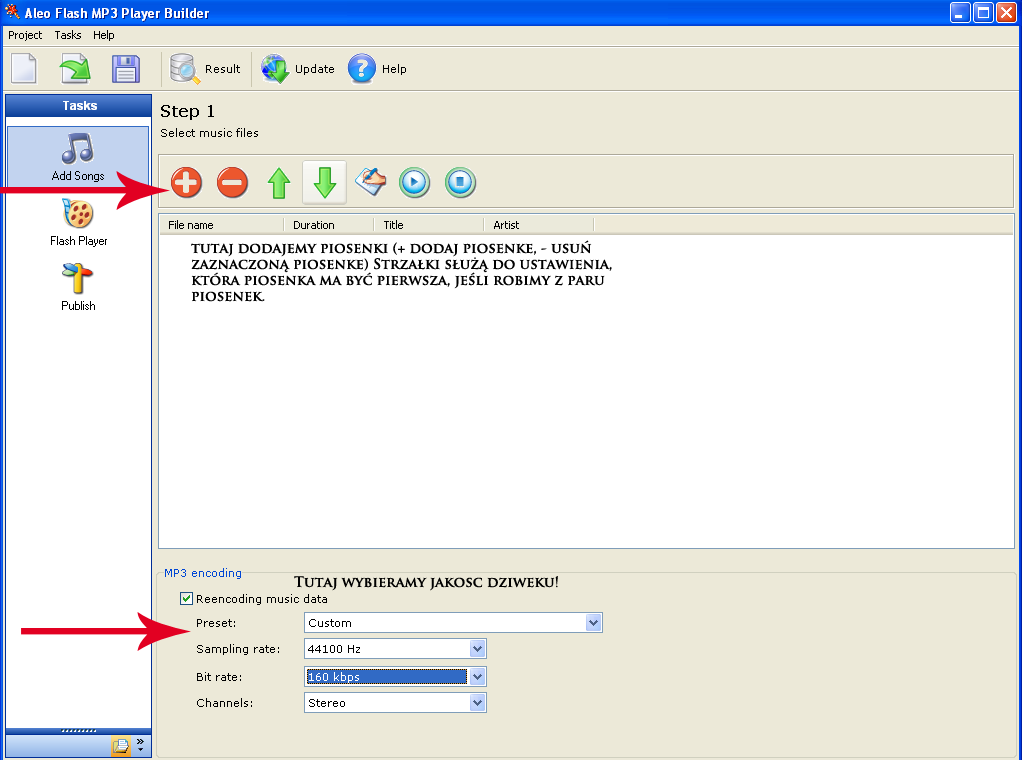
Task: Click the Title column header
Action: 429,225
